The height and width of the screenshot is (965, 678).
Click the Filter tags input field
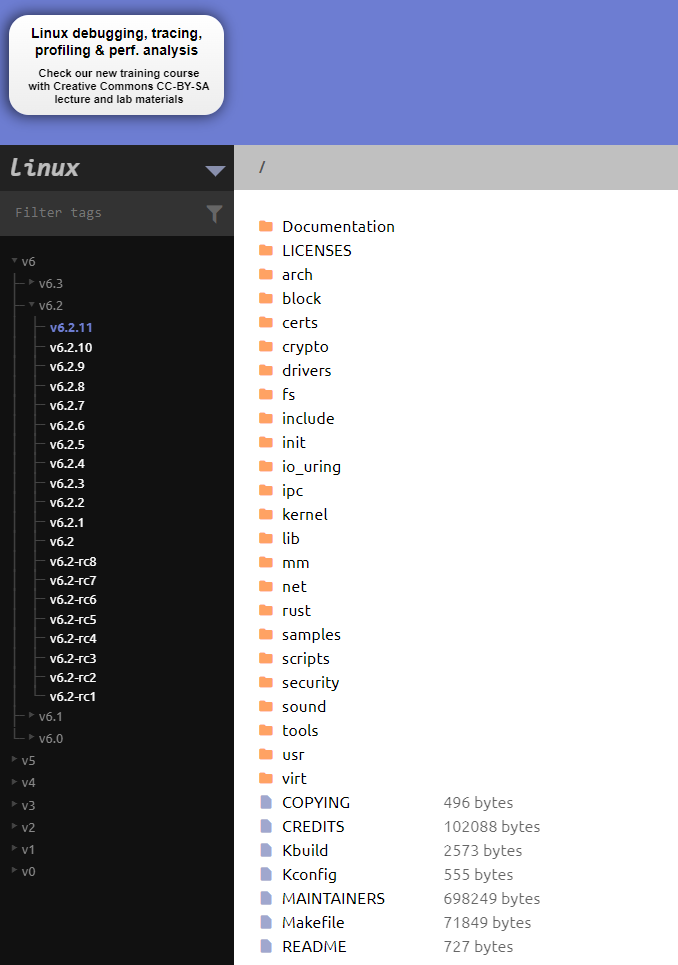pos(105,213)
